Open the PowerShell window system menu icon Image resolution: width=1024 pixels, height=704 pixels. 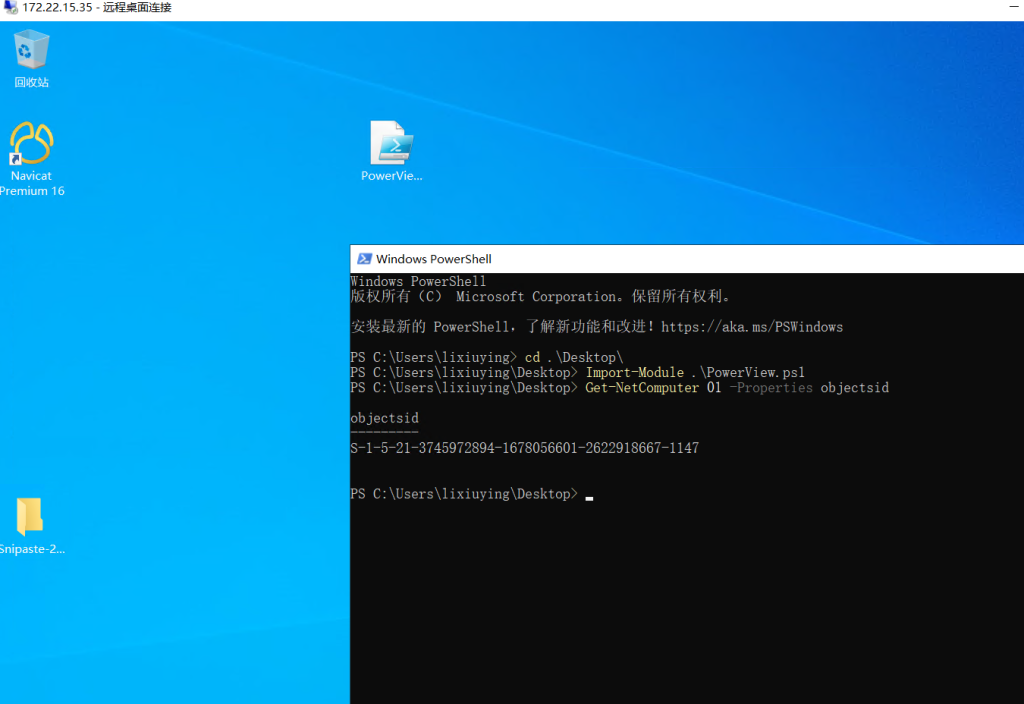pos(364,259)
